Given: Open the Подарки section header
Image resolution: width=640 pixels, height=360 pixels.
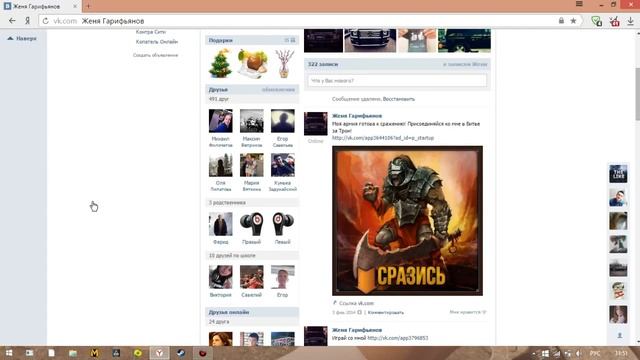Looking at the screenshot, I should (x=252, y=40).
